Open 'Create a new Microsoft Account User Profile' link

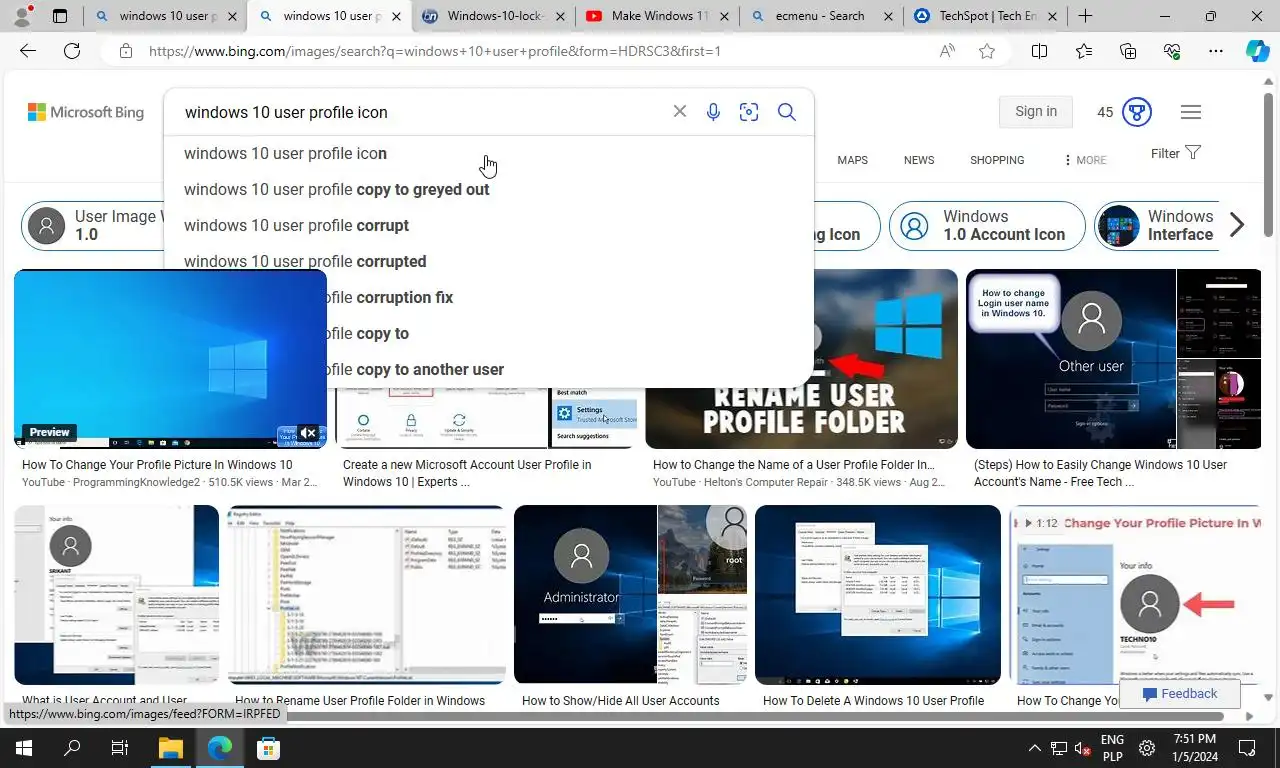pyautogui.click(x=467, y=473)
